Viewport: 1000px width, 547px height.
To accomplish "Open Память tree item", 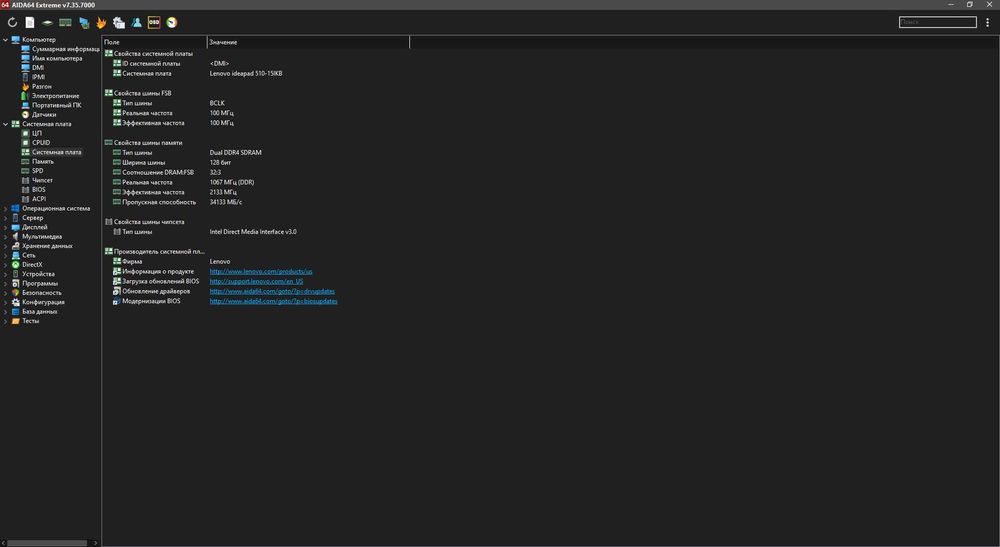I will pyautogui.click(x=43, y=161).
